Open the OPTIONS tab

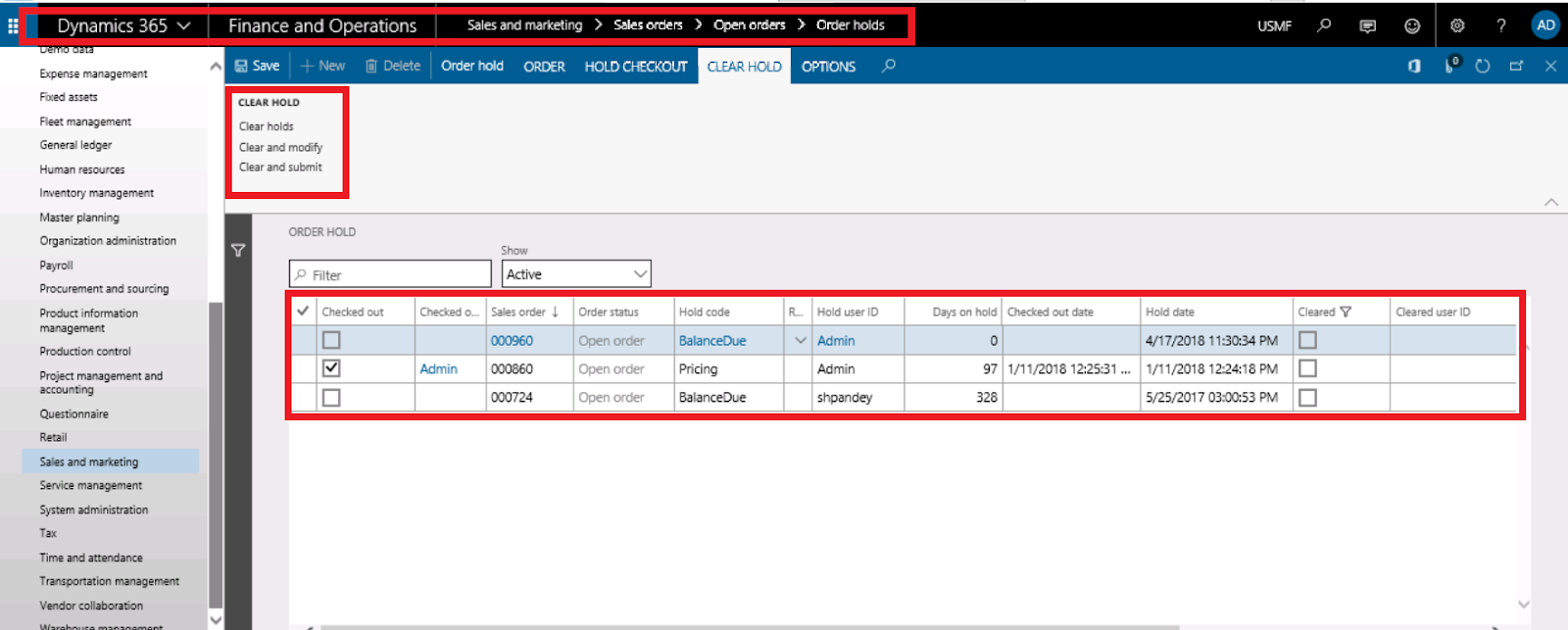point(828,66)
